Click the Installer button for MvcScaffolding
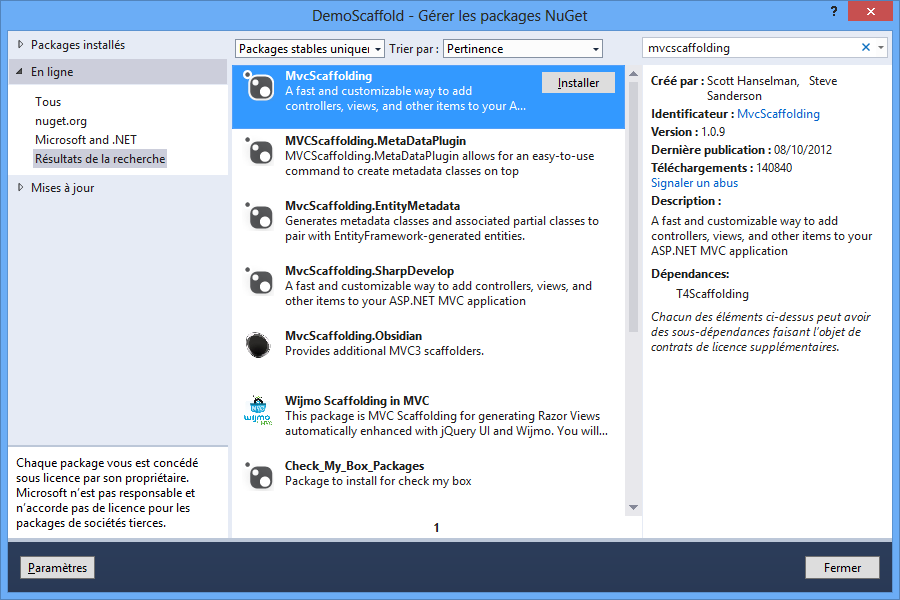The height and width of the screenshot is (600, 900). [x=578, y=83]
